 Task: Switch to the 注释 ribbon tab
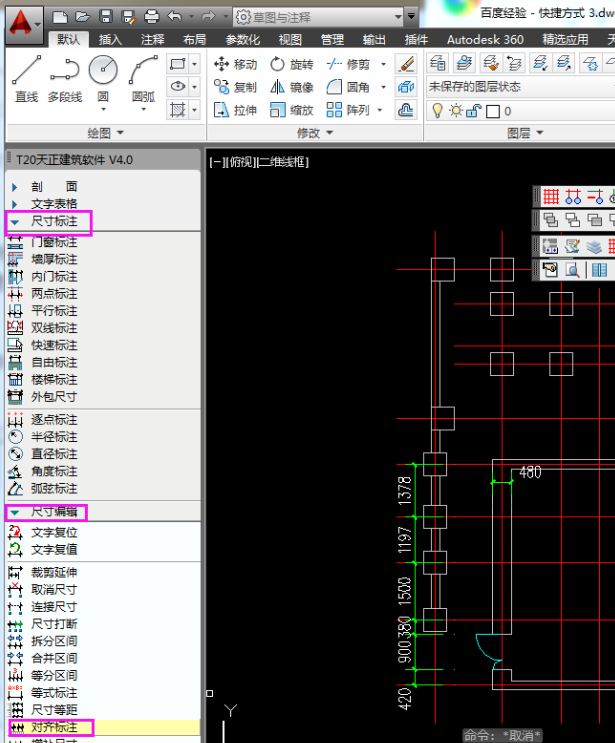point(152,40)
